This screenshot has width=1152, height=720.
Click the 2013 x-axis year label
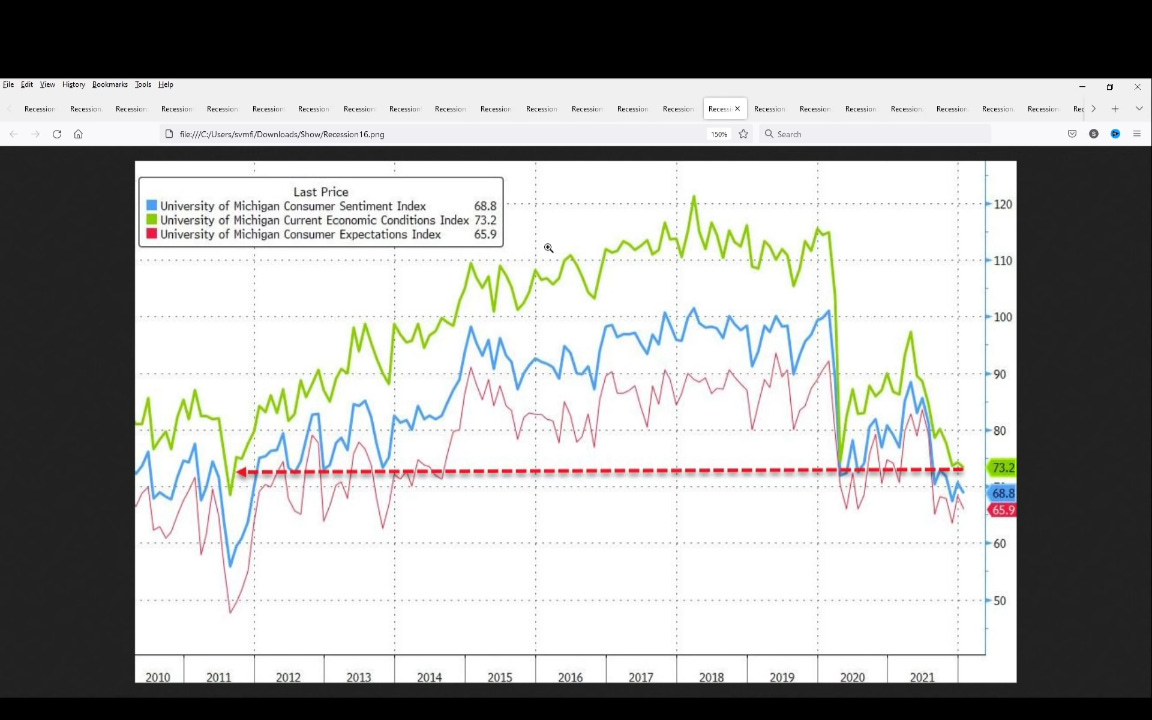point(359,677)
